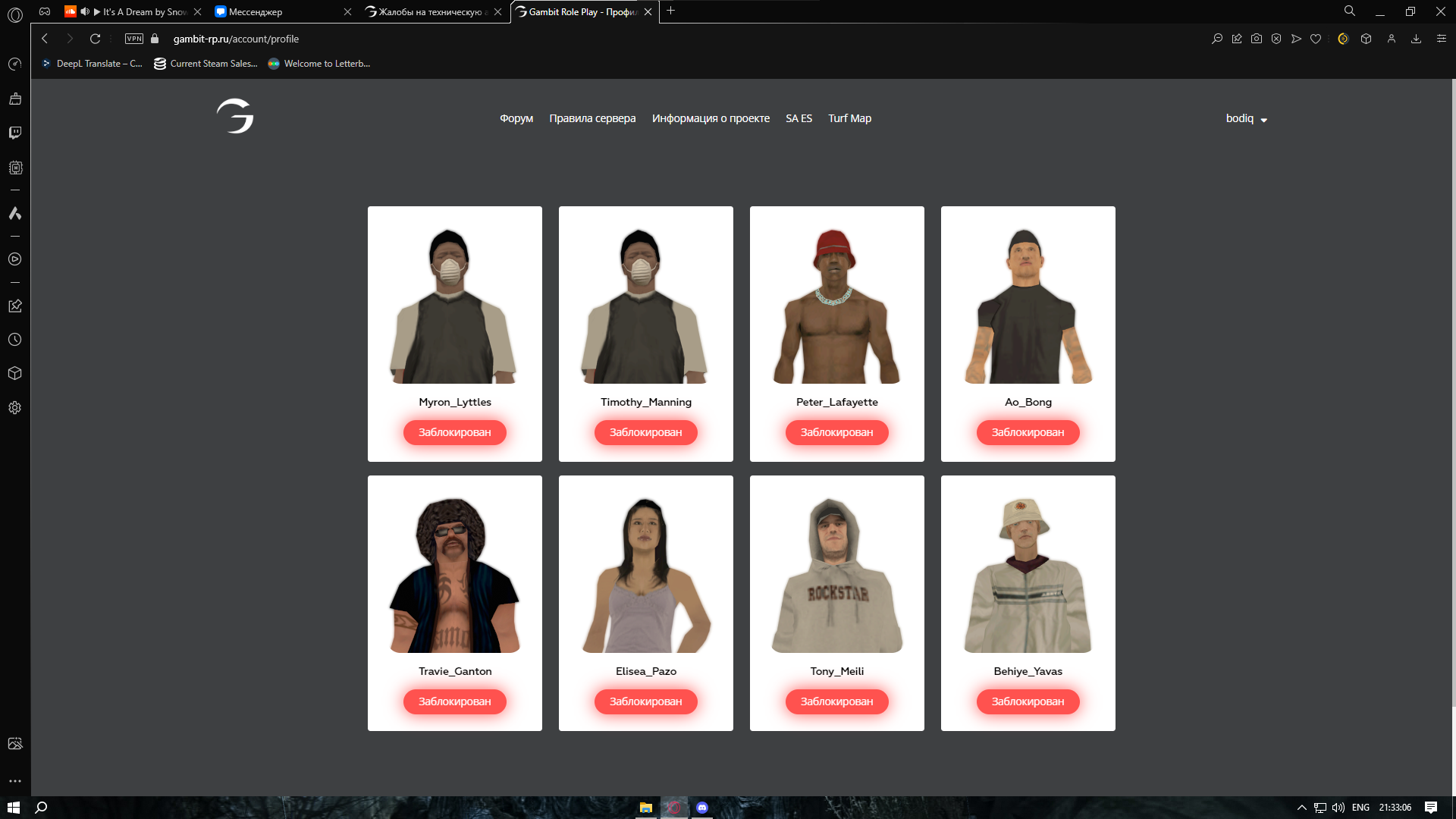Open sidebar settings gear
This screenshot has height=819, width=1456.
coord(15,408)
